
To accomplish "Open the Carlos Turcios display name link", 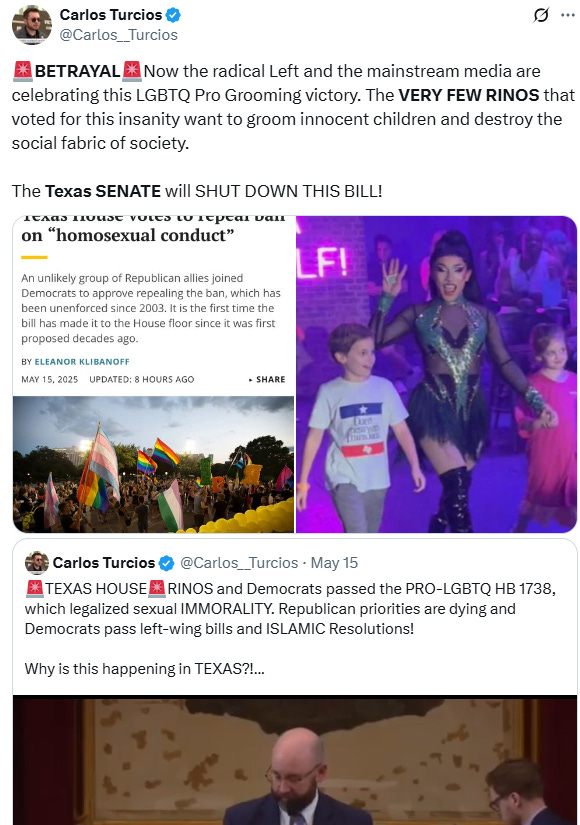I will pos(111,15).
